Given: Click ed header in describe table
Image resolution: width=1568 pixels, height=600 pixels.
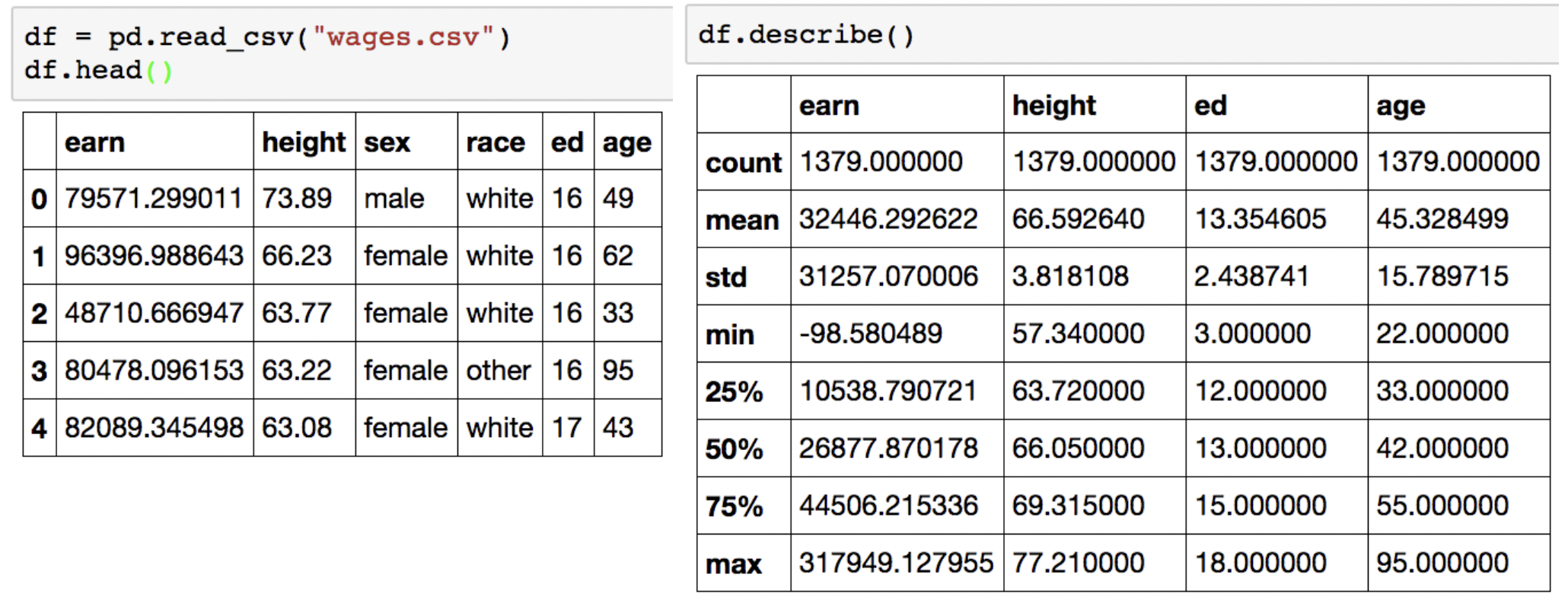Looking at the screenshot, I should tap(1210, 105).
